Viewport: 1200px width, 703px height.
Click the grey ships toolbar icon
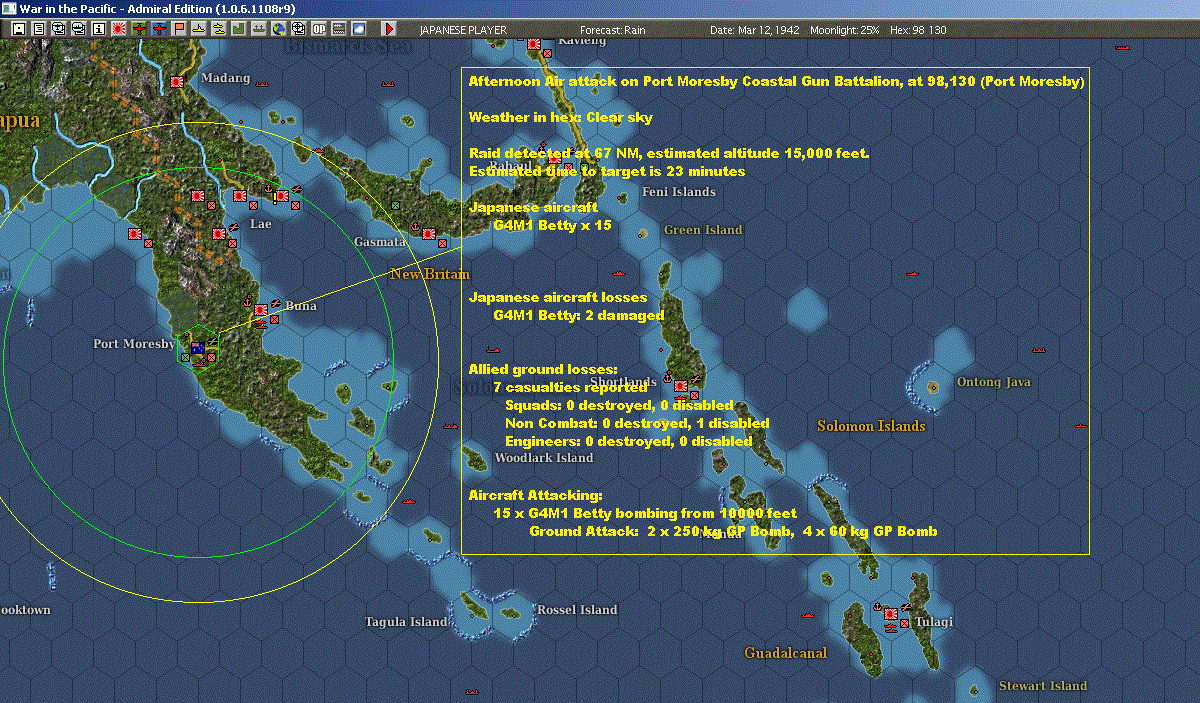click(x=258, y=29)
